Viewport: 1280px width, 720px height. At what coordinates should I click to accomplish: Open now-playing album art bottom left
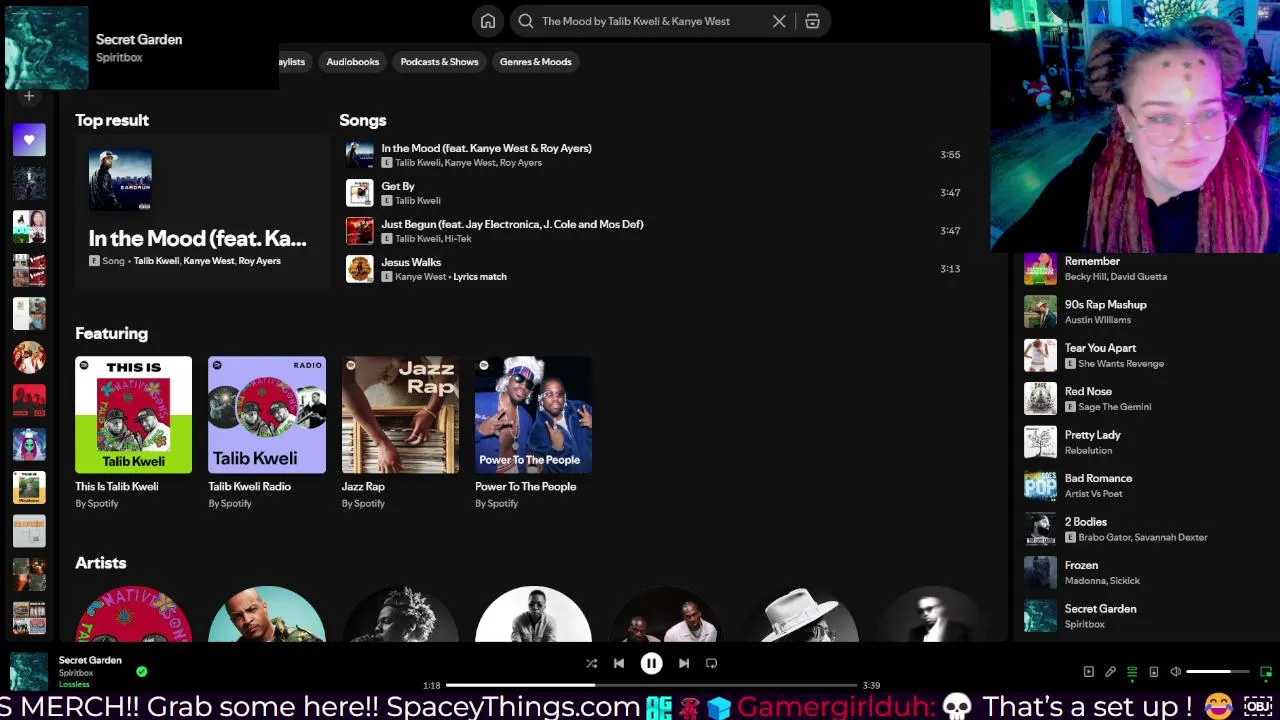[29, 672]
